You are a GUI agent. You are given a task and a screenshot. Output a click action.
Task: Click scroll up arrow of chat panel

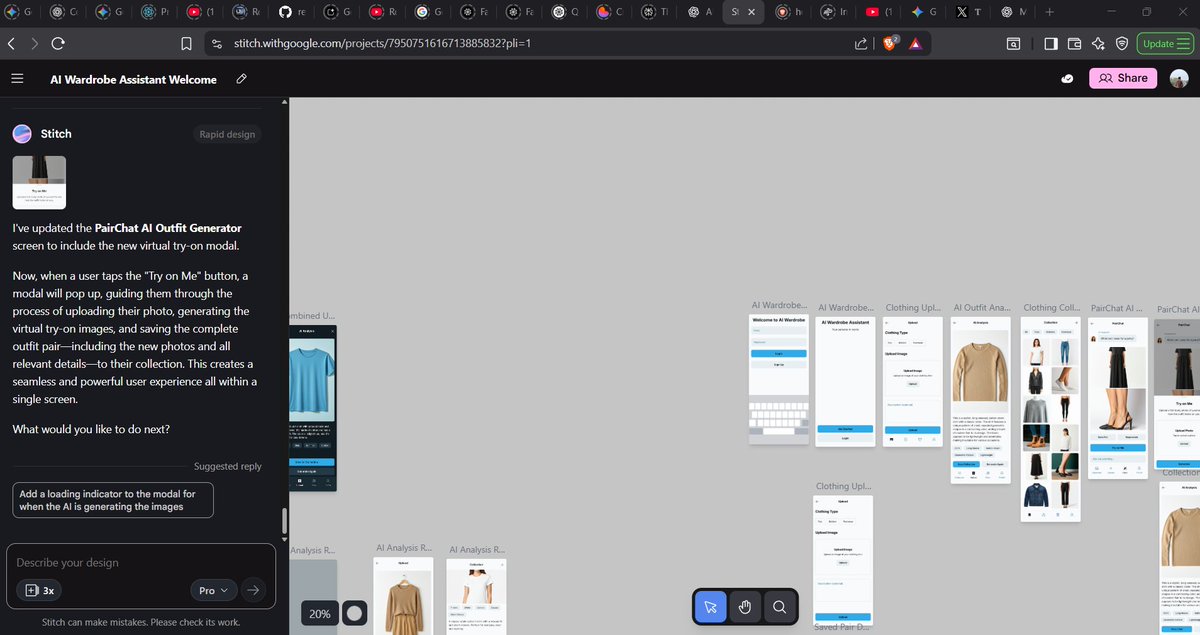(284, 102)
